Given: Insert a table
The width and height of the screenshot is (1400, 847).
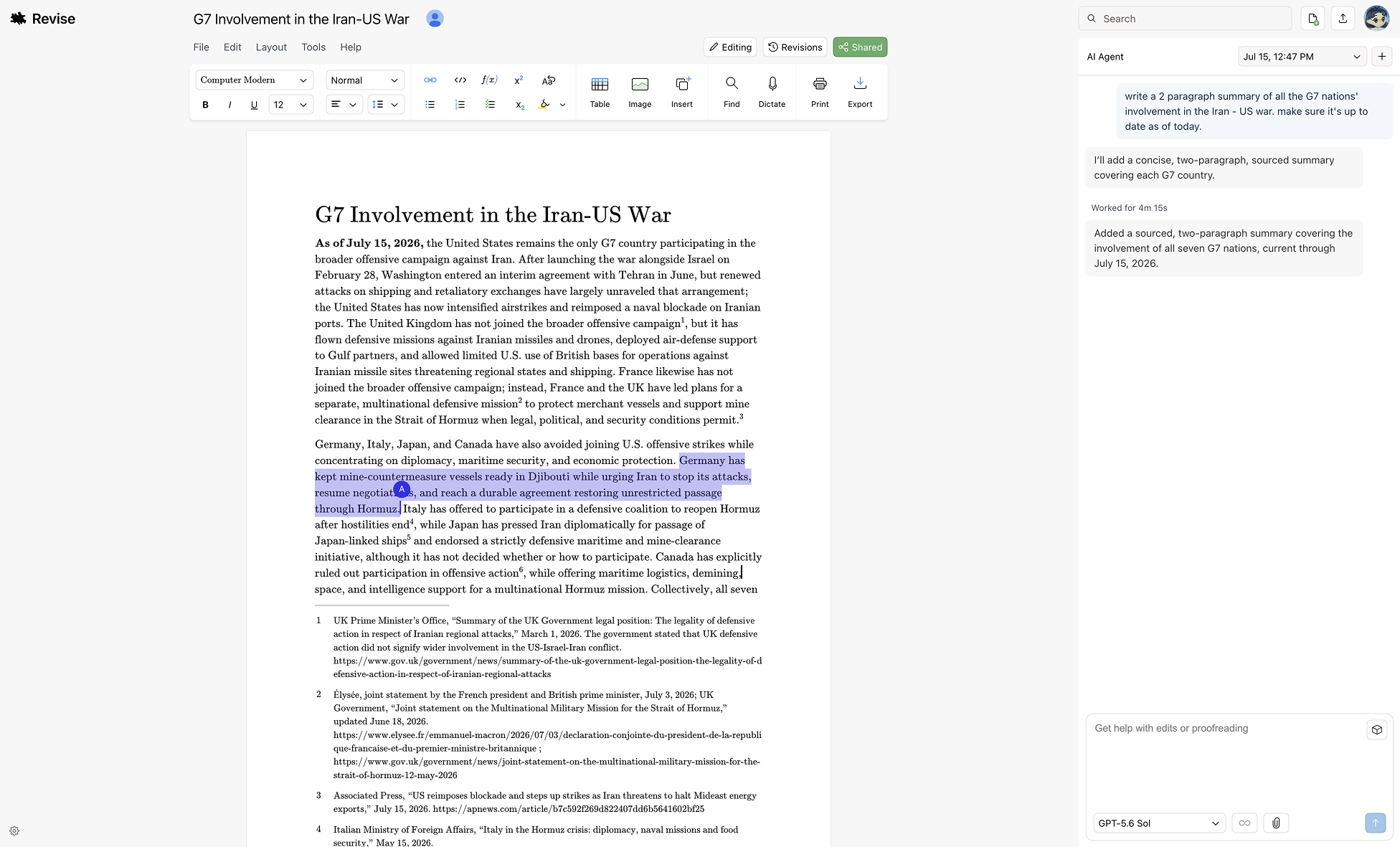Looking at the screenshot, I should click(x=600, y=93).
